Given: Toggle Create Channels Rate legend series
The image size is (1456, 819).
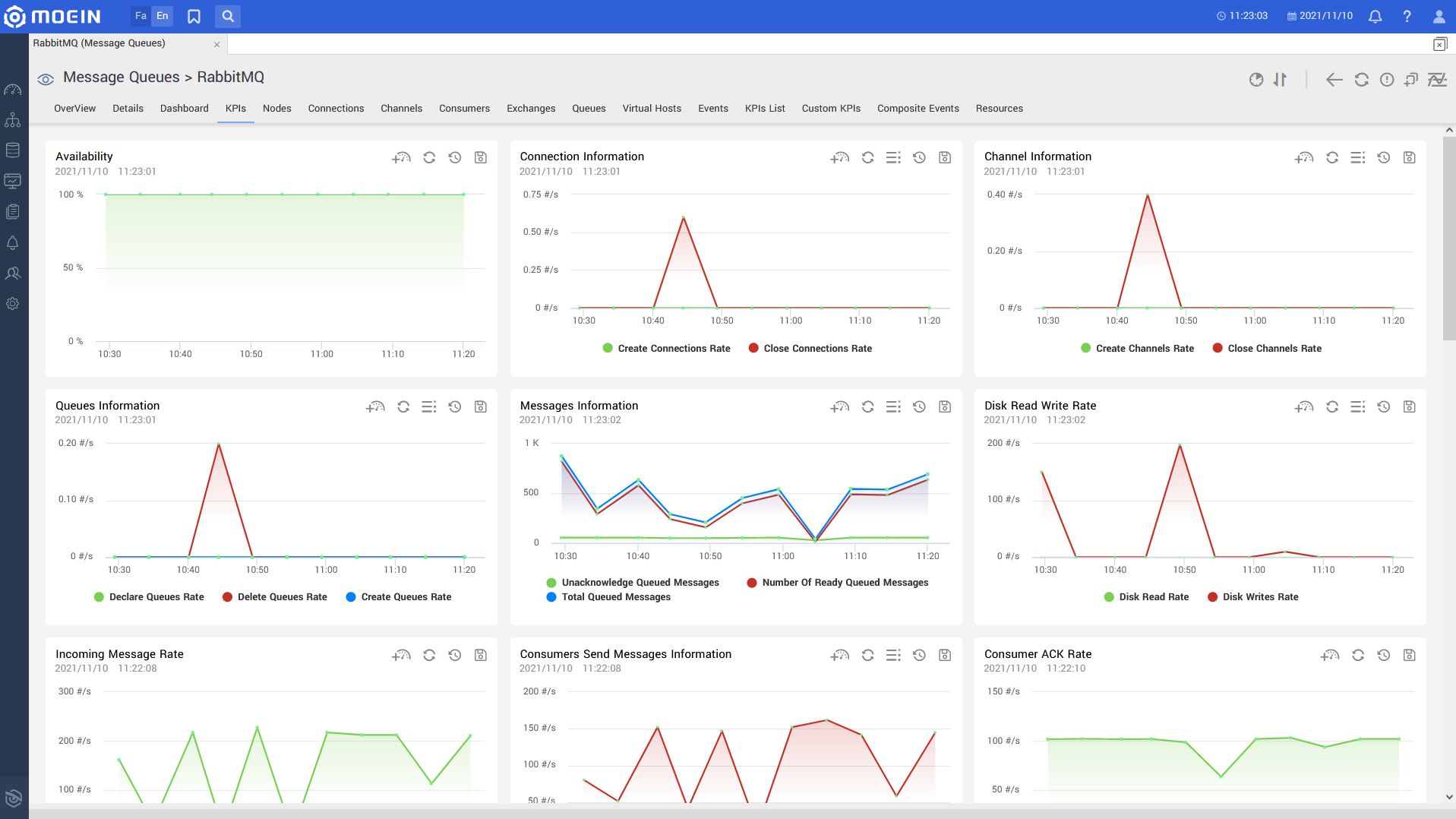Looking at the screenshot, I should [1137, 348].
